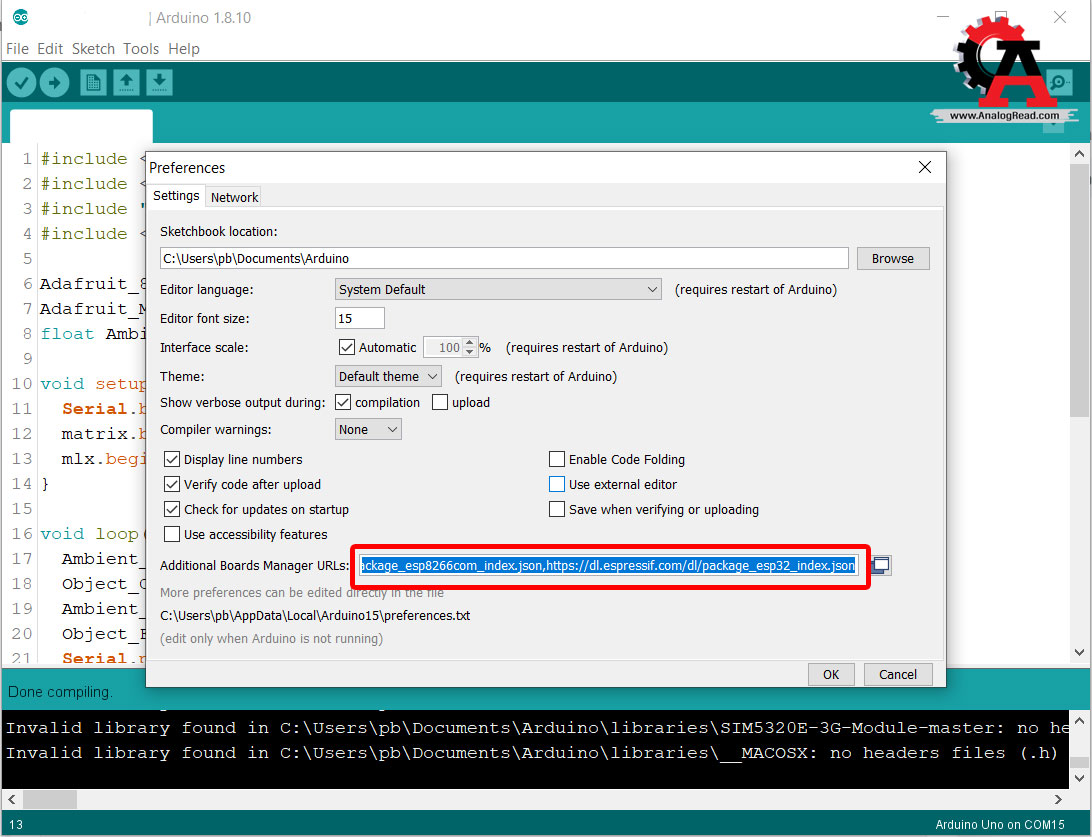Viewport: 1092px width, 837px height.
Task: Enable Use external editor checkbox
Action: point(556,484)
